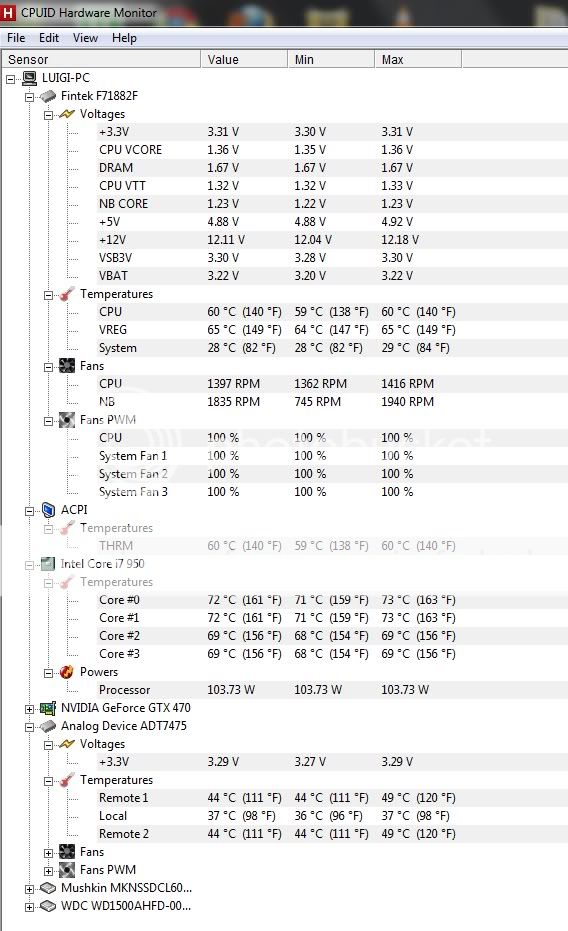
Task: Click the ACPI shield icon
Action: 48,510
